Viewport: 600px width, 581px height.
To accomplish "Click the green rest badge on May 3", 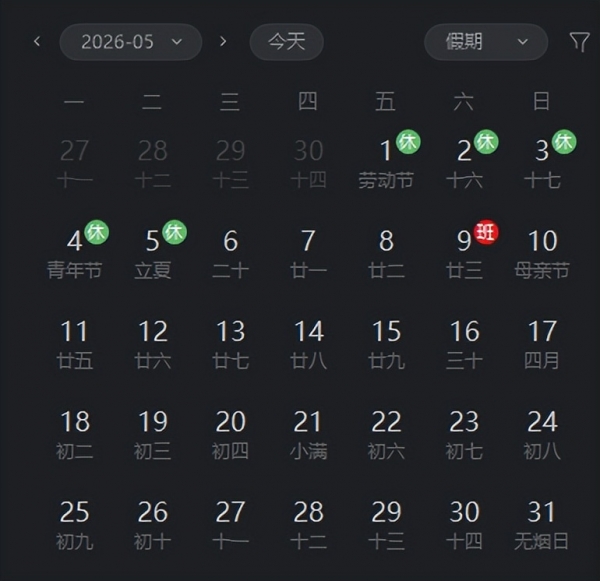I will [x=564, y=142].
